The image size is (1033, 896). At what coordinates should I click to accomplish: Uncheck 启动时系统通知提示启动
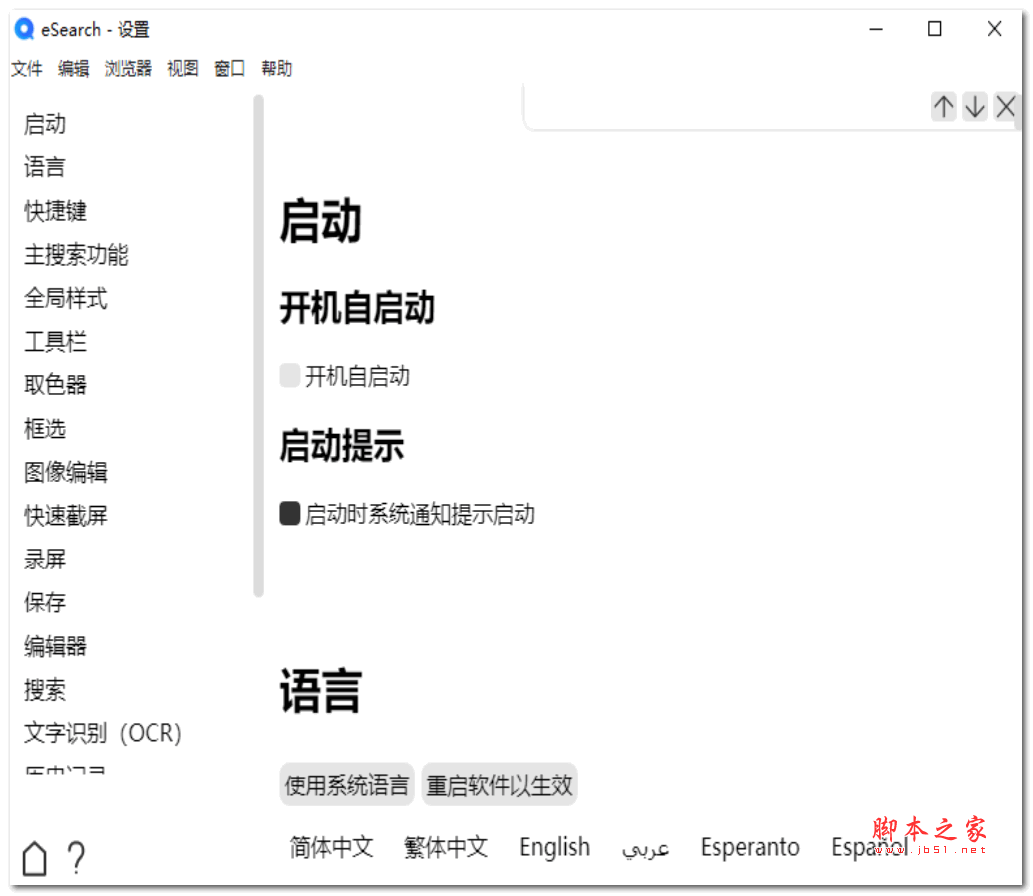(x=289, y=514)
